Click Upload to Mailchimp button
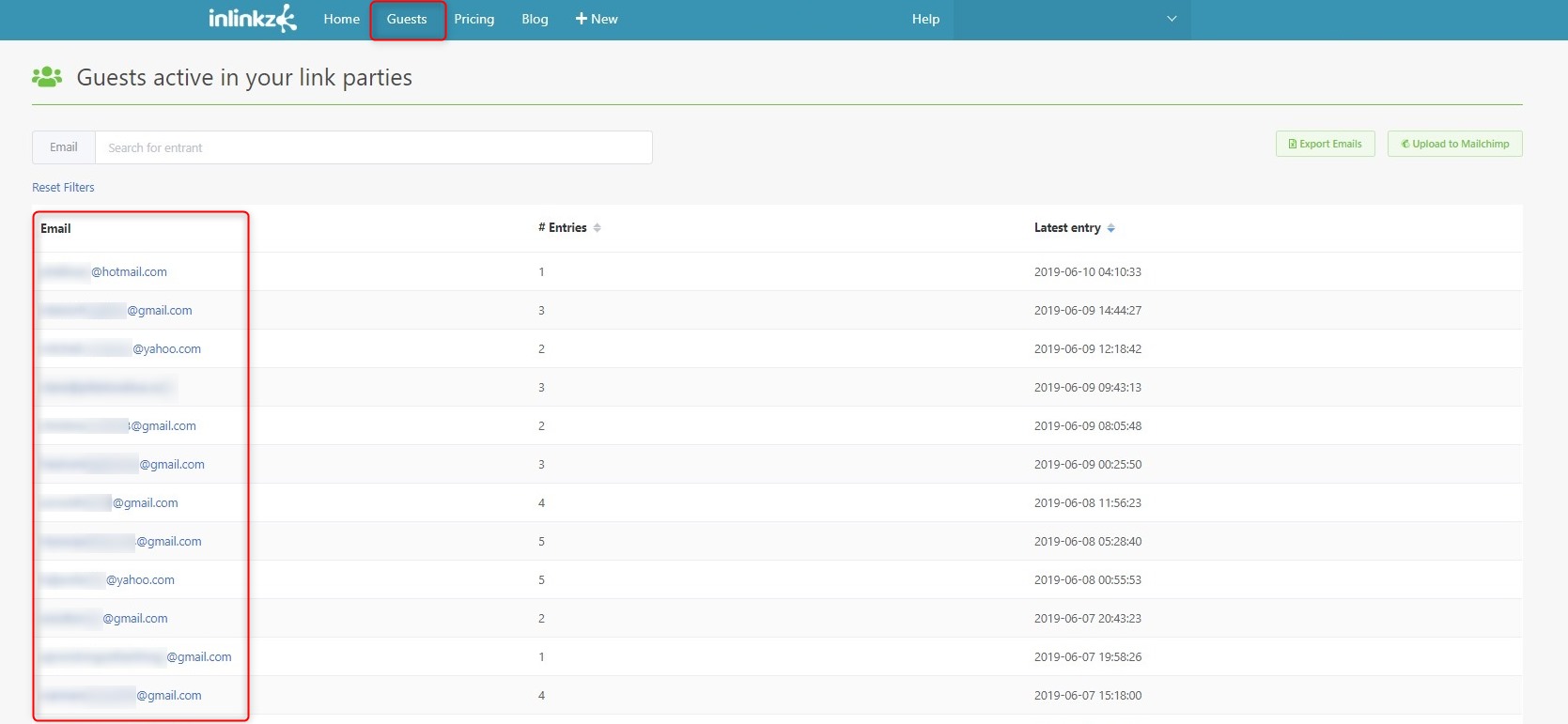 pyautogui.click(x=1455, y=144)
